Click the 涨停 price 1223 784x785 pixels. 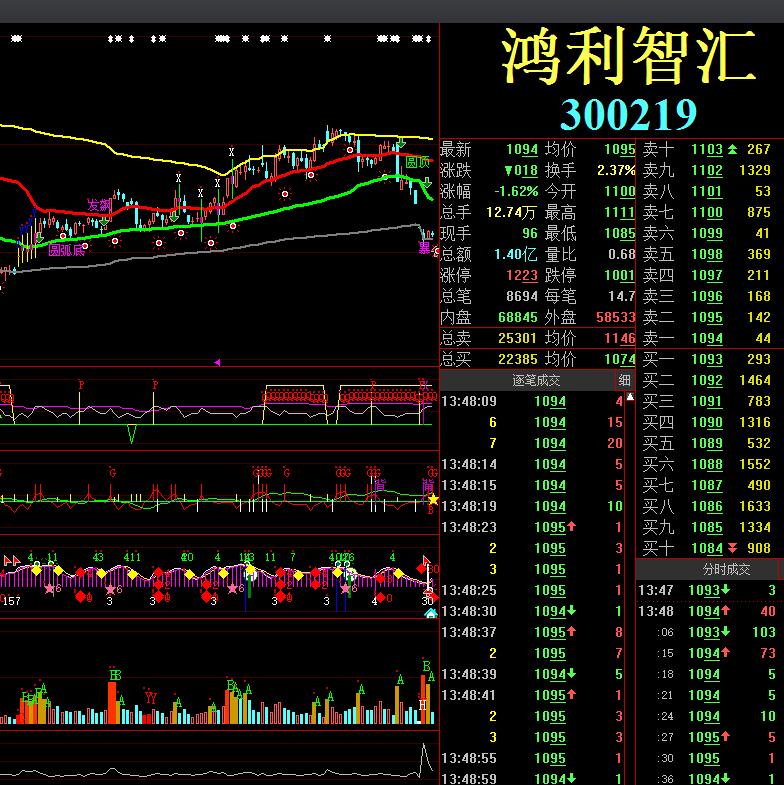pos(522,275)
